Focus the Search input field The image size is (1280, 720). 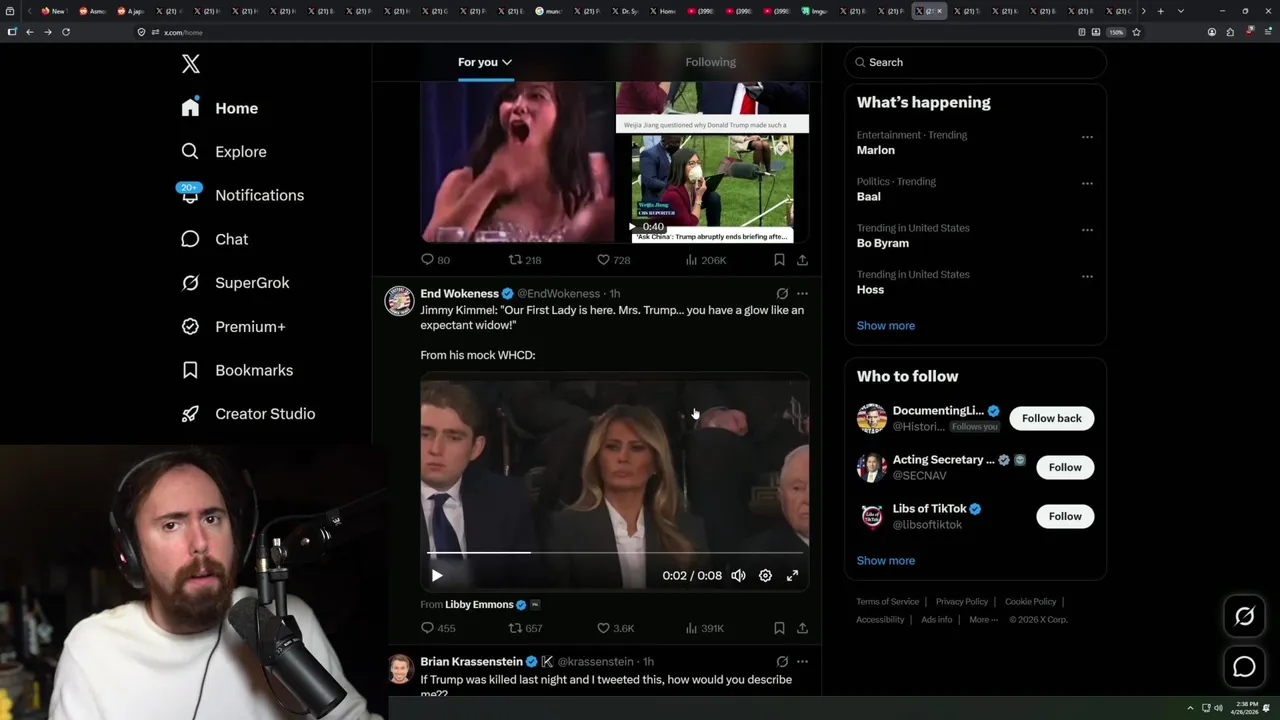click(x=975, y=62)
